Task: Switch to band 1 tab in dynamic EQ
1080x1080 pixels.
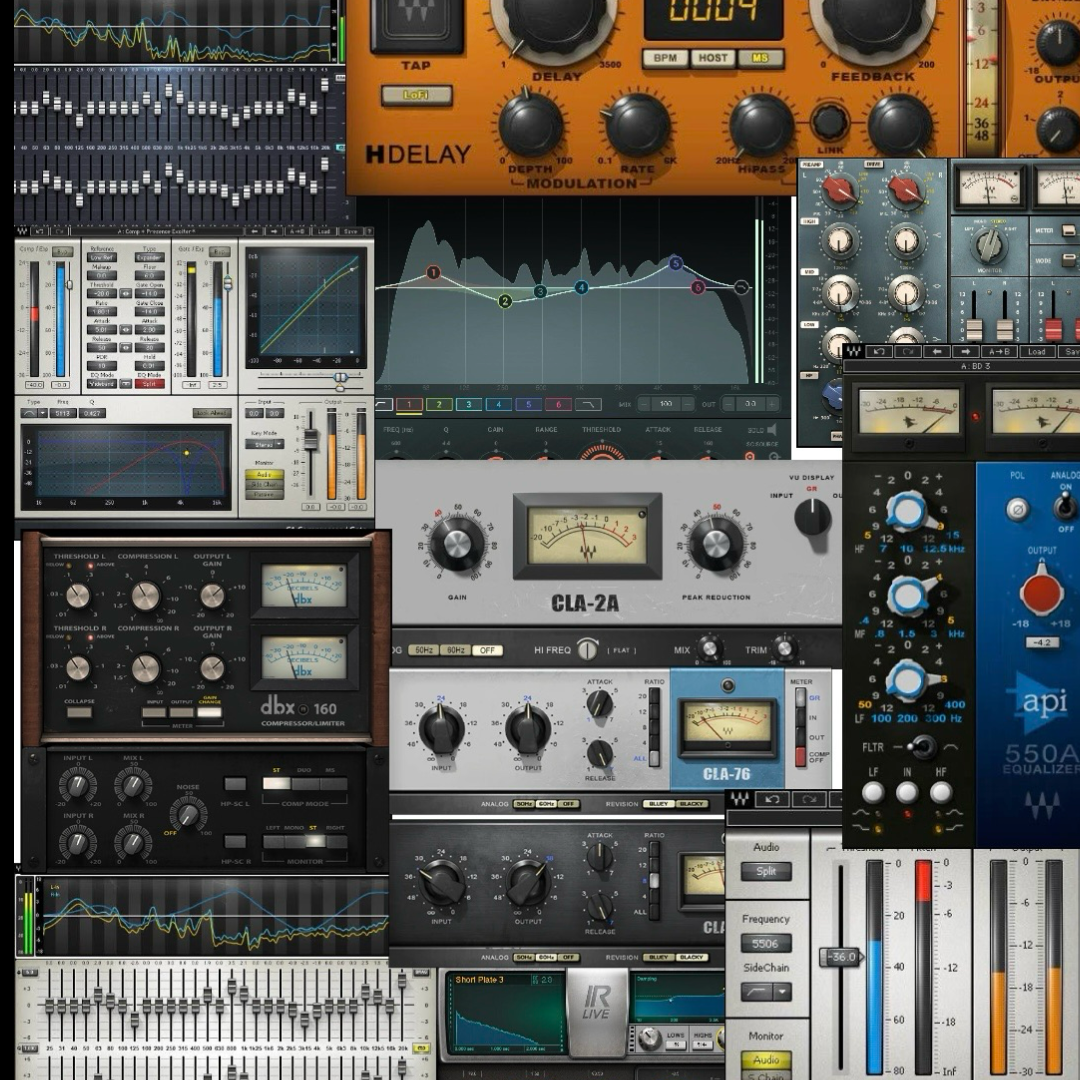Action: pos(409,404)
